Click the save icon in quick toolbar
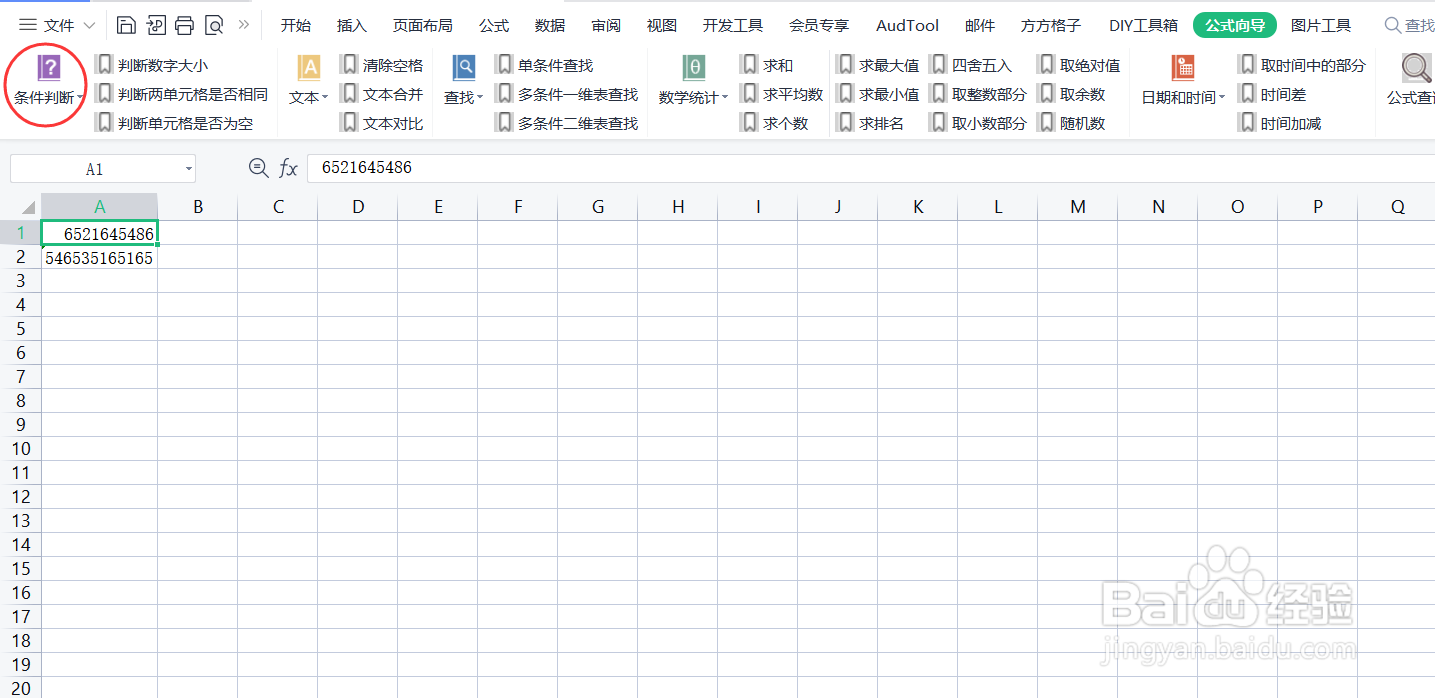Screen dimensions: 1435x698 click(x=126, y=25)
